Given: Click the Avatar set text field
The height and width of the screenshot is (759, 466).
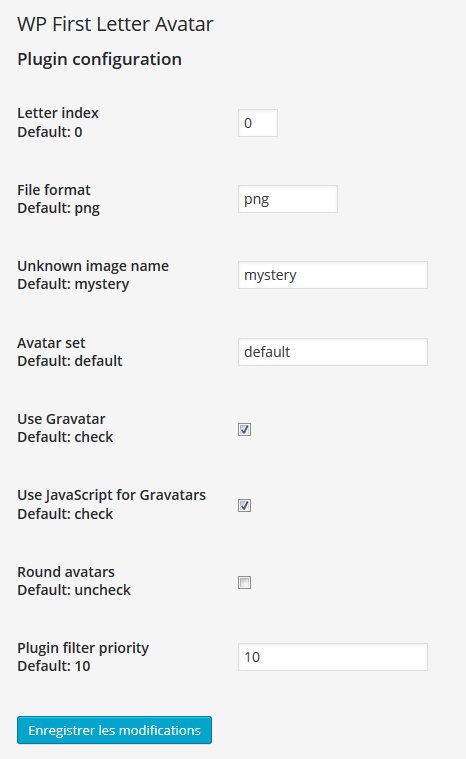Looking at the screenshot, I should [333, 352].
